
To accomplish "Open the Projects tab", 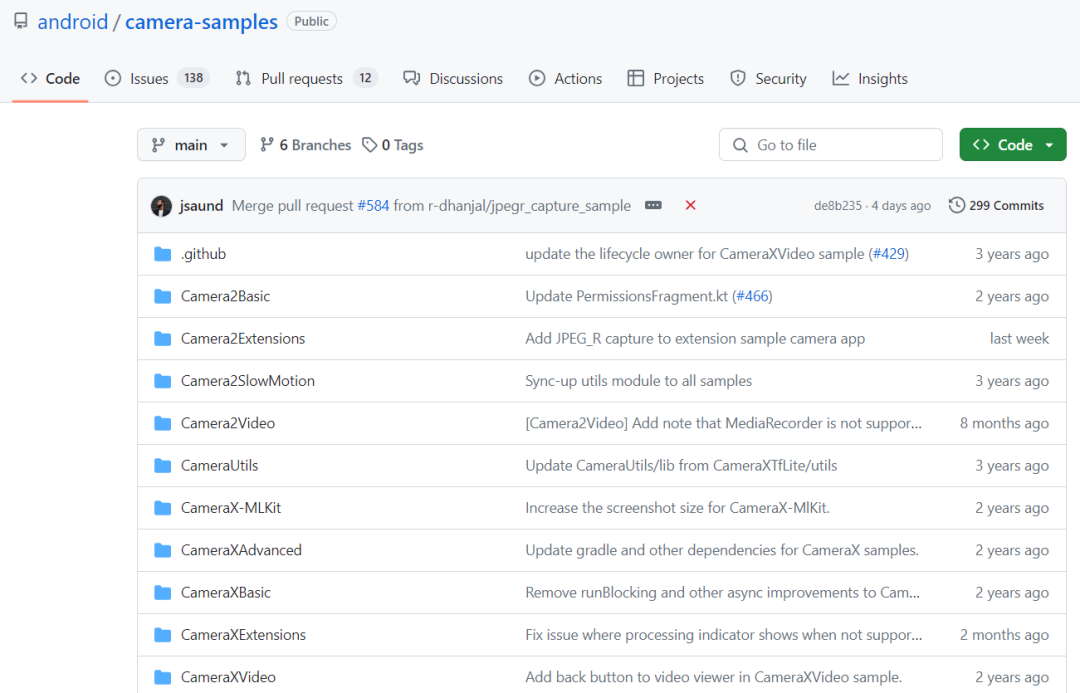I will (x=665, y=79).
